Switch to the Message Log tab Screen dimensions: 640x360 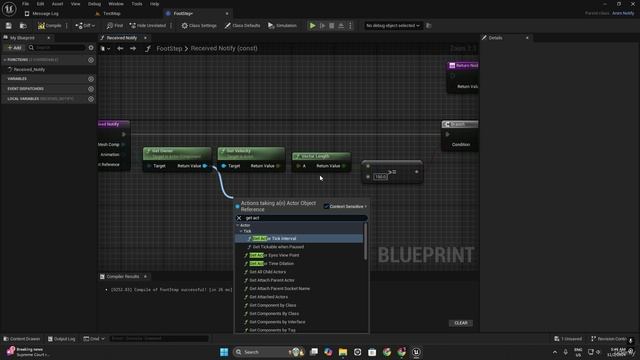(45, 13)
